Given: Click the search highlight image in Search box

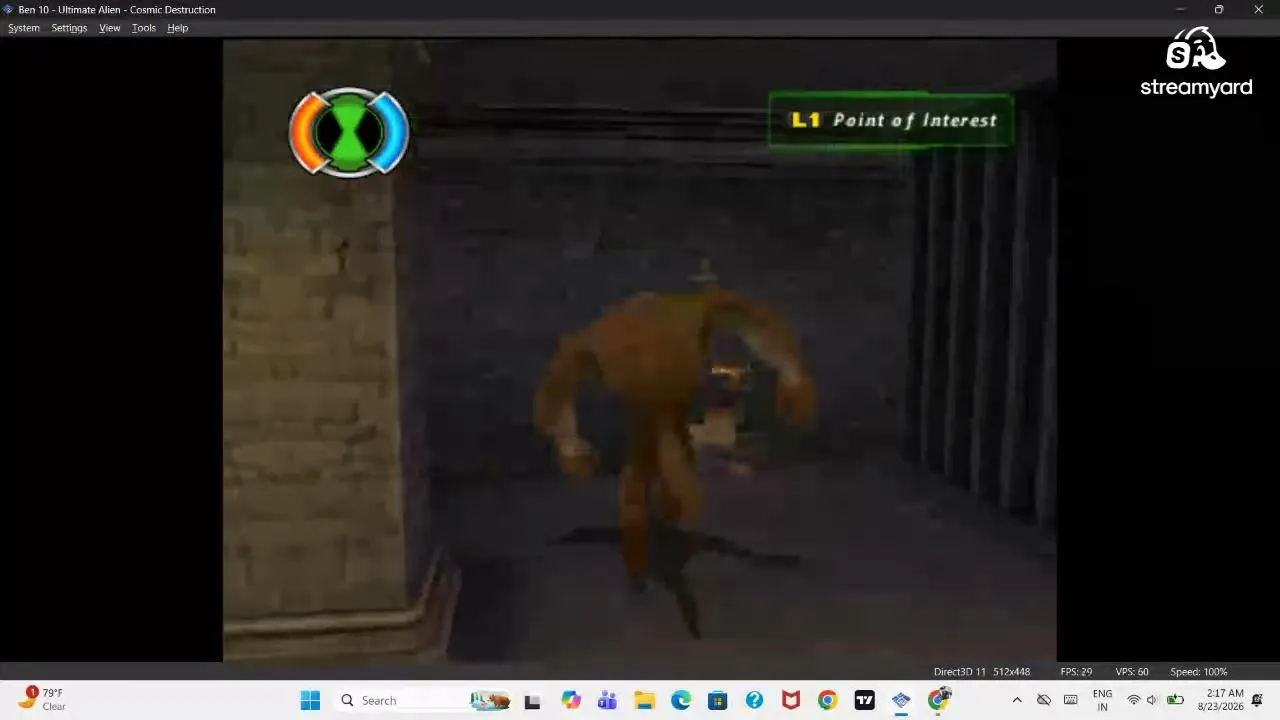Looking at the screenshot, I should (490, 701).
